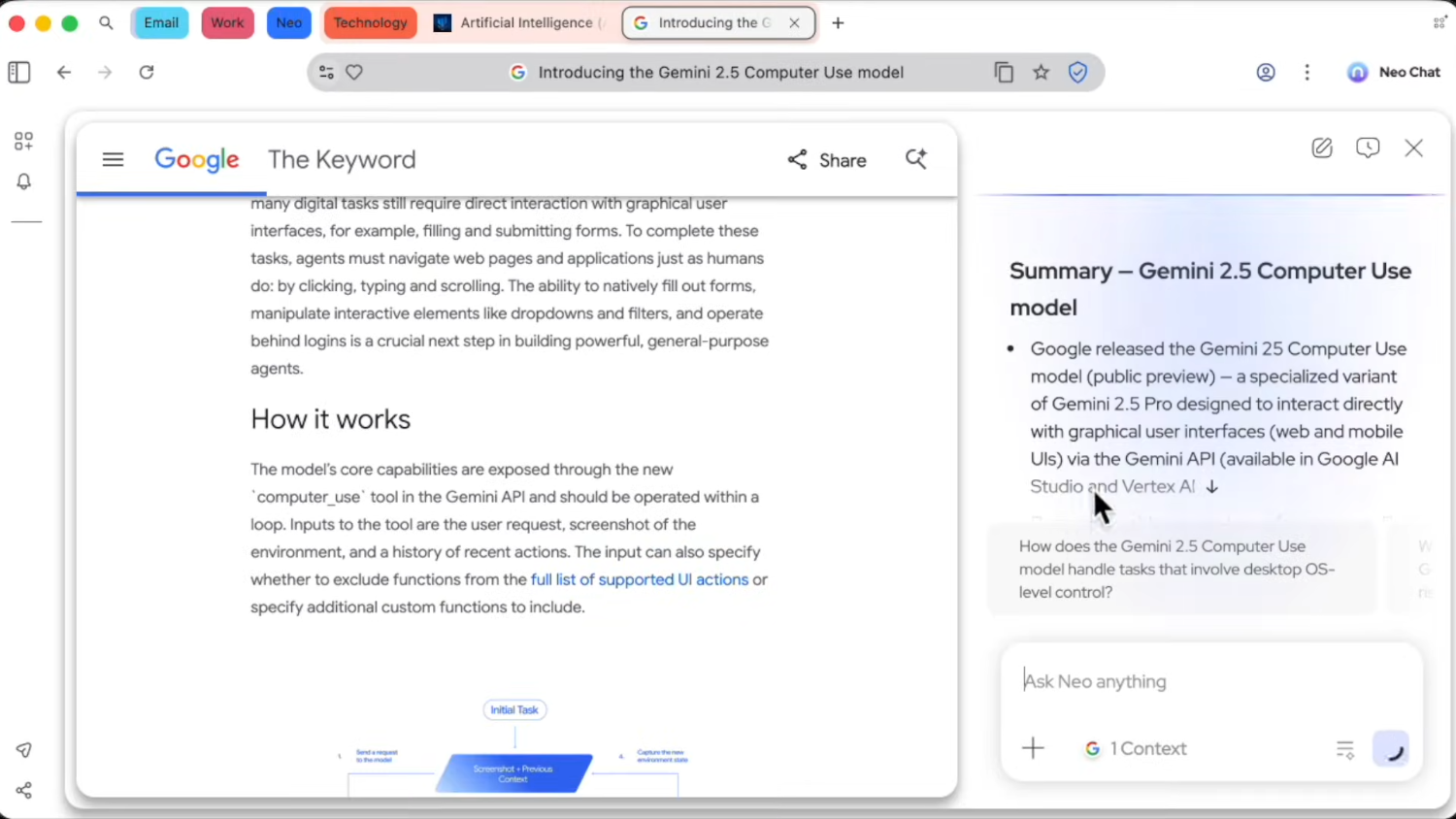Open the 1 Context selector
The width and height of the screenshot is (1456, 819).
pyautogui.click(x=1136, y=748)
